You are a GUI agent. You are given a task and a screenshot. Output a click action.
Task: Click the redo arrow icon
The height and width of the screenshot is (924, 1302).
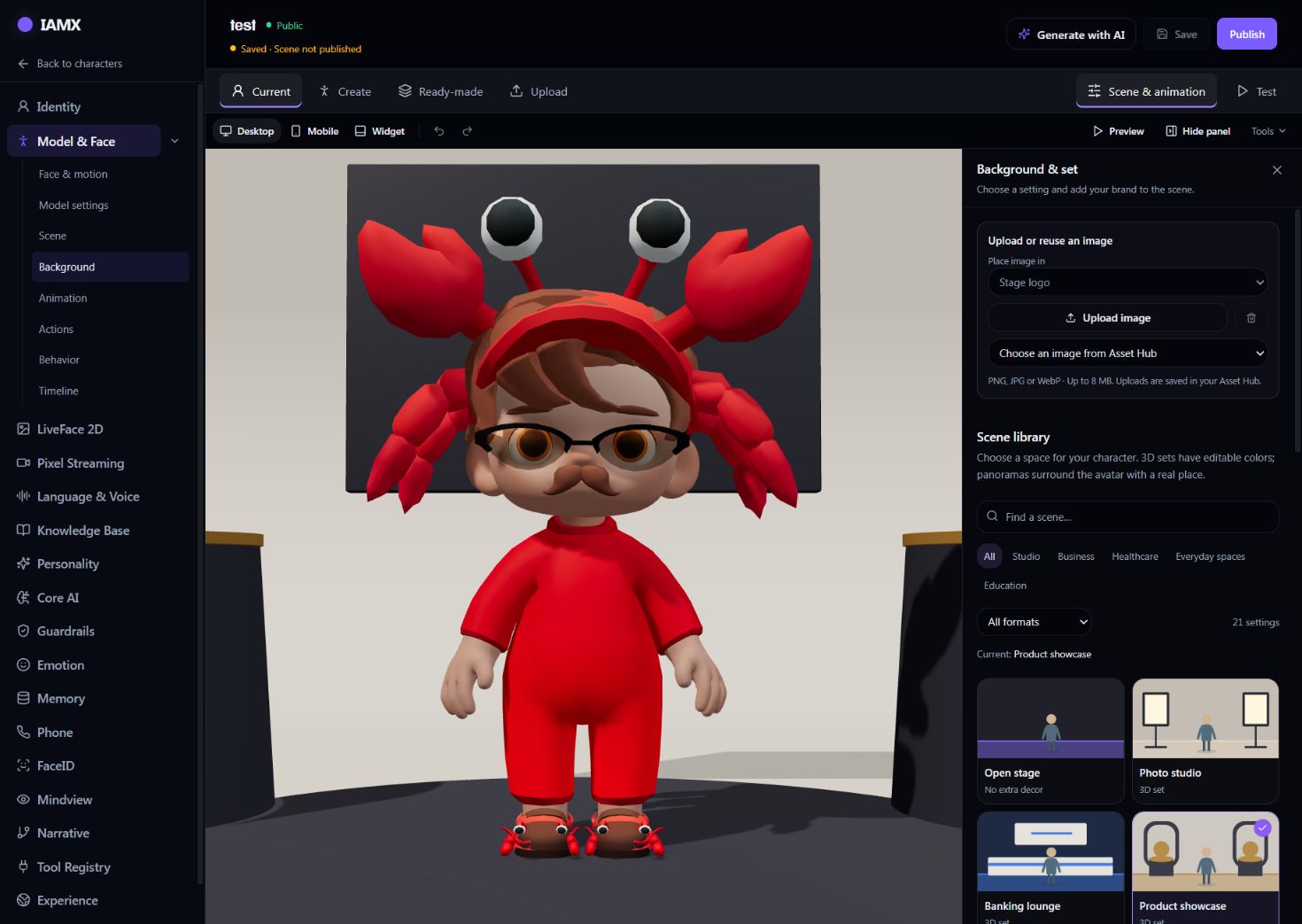pos(468,131)
